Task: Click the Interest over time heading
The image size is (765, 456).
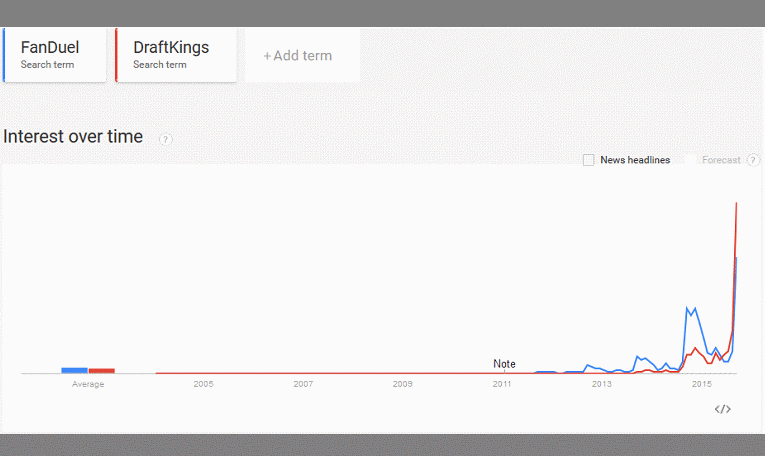Action: tap(73, 137)
